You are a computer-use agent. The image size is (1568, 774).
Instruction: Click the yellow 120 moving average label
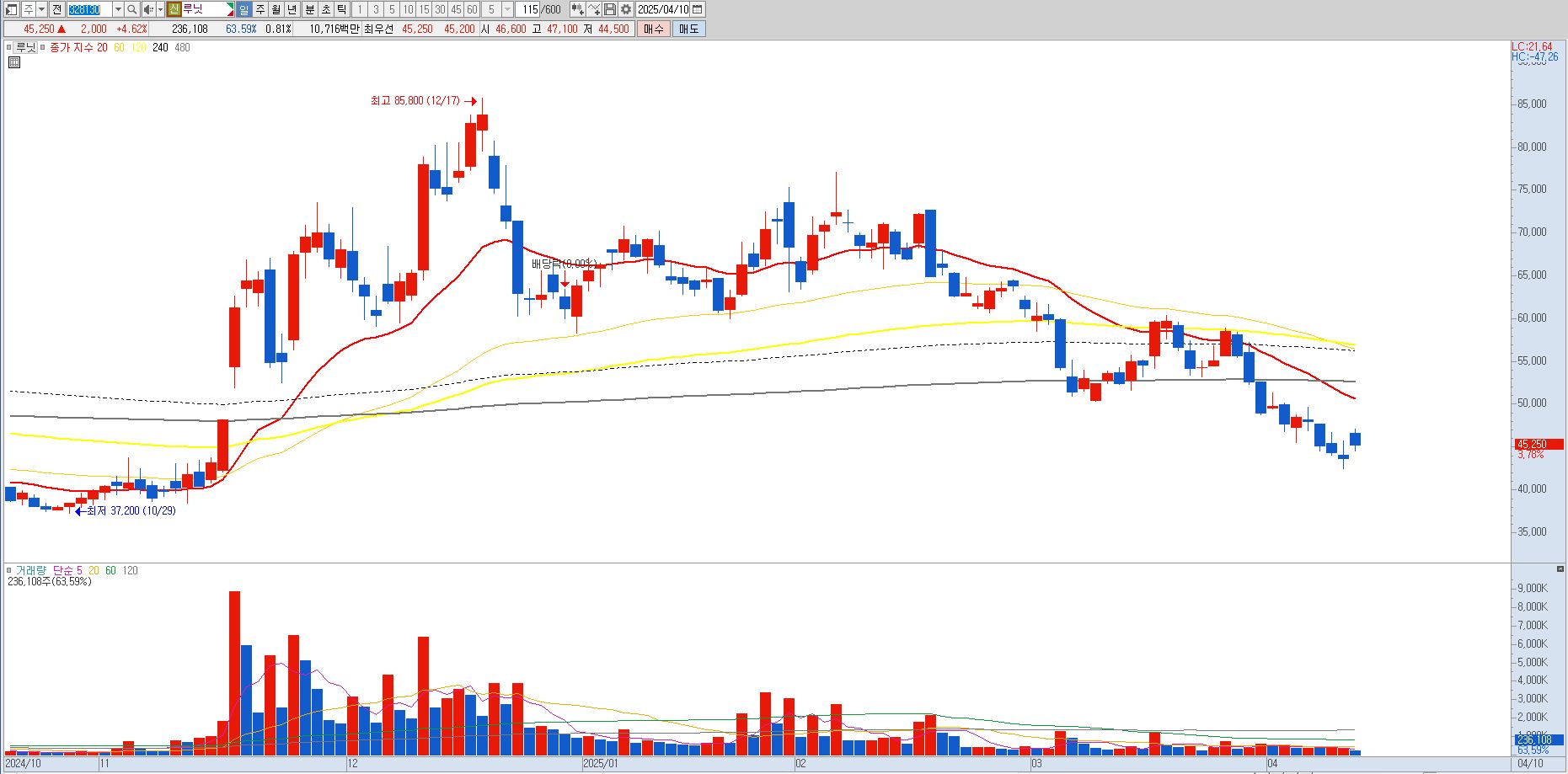(138, 47)
